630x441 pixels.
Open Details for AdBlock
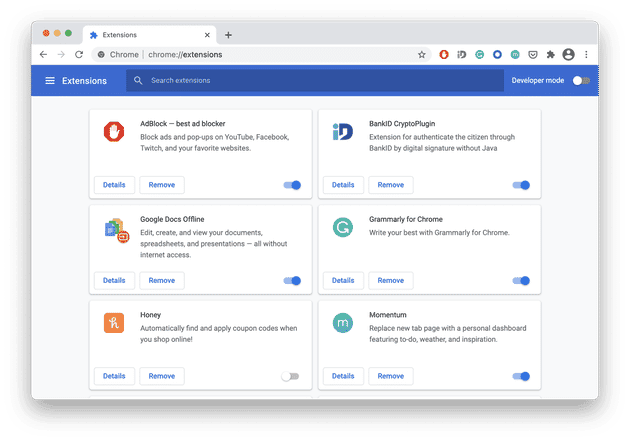click(x=114, y=185)
